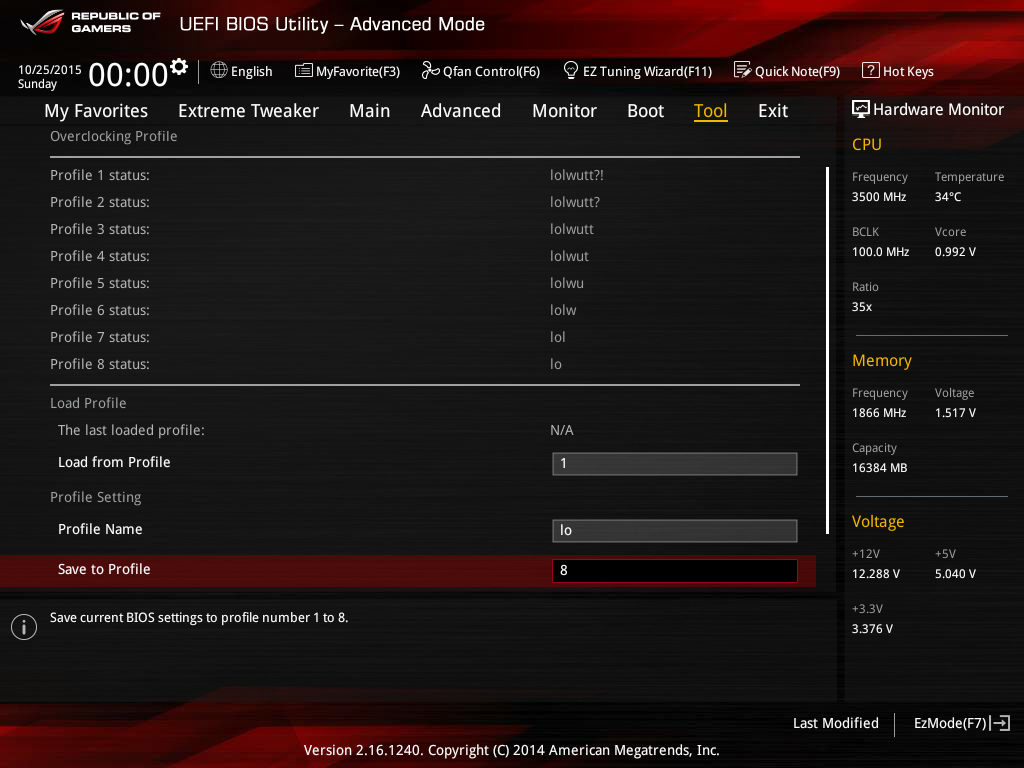Screen dimensions: 1024x768
Task: Switch to the Extreme Tweaker tab
Action: (248, 111)
